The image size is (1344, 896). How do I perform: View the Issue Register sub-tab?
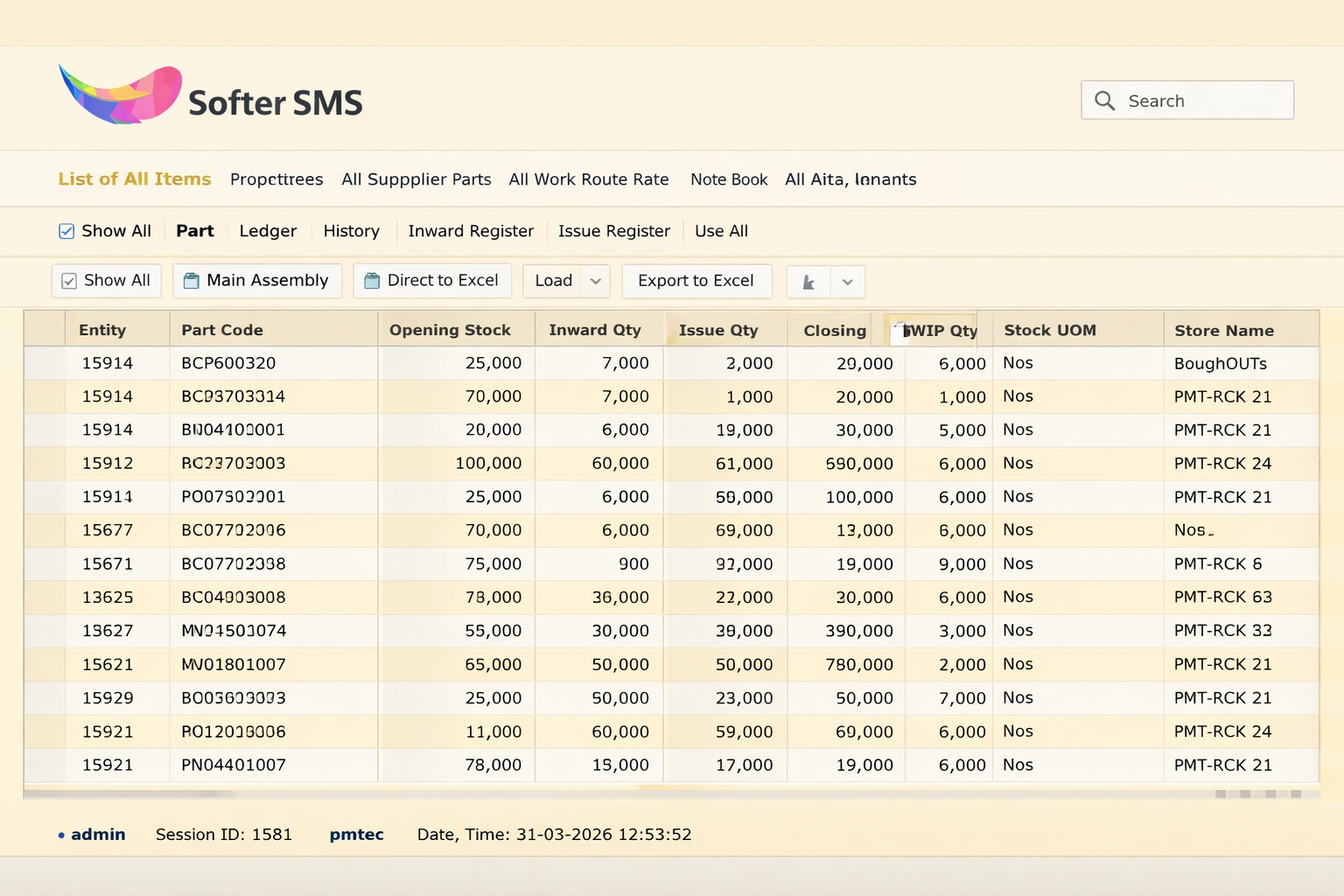tap(614, 231)
